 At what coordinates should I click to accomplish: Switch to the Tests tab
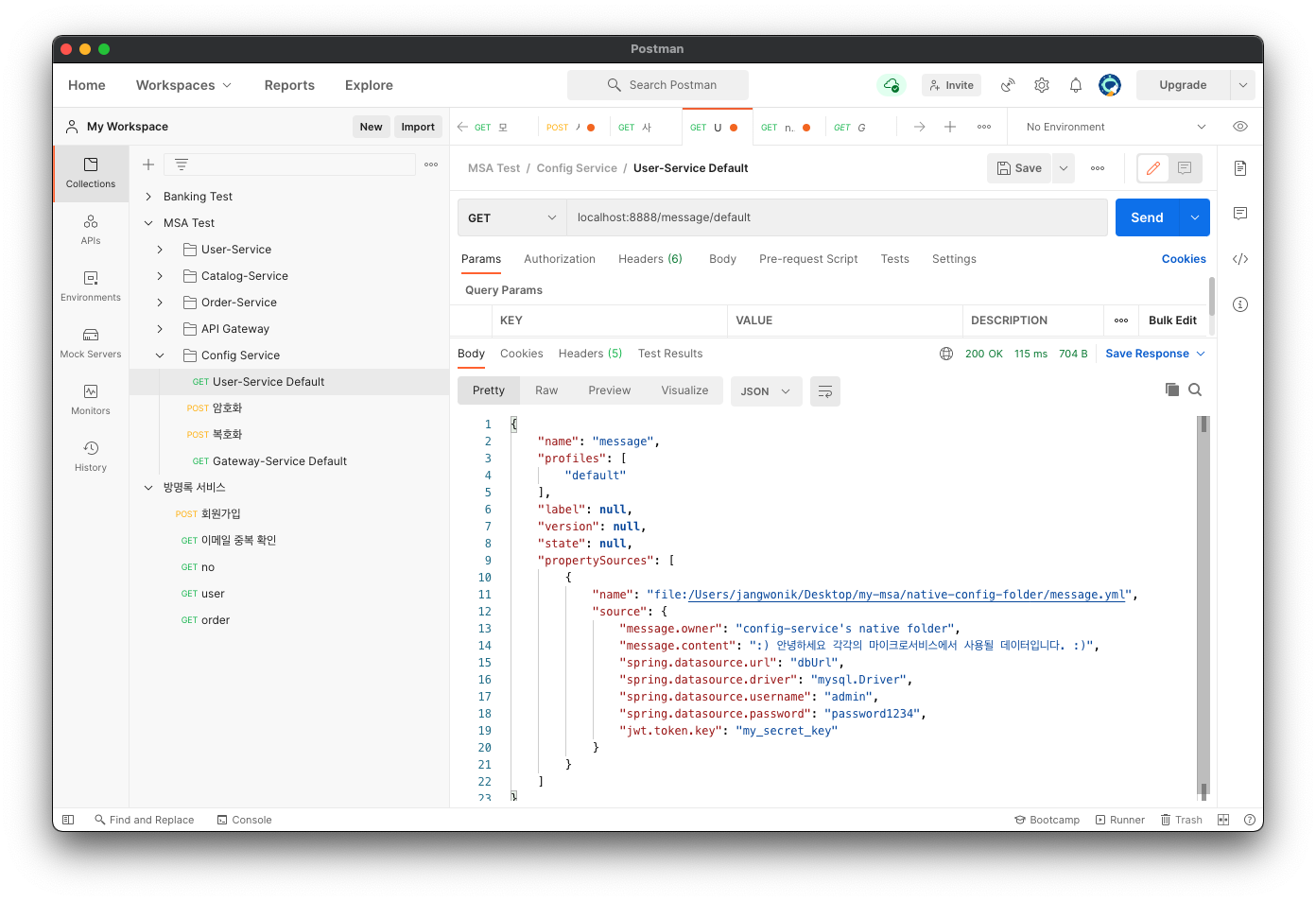click(894, 259)
